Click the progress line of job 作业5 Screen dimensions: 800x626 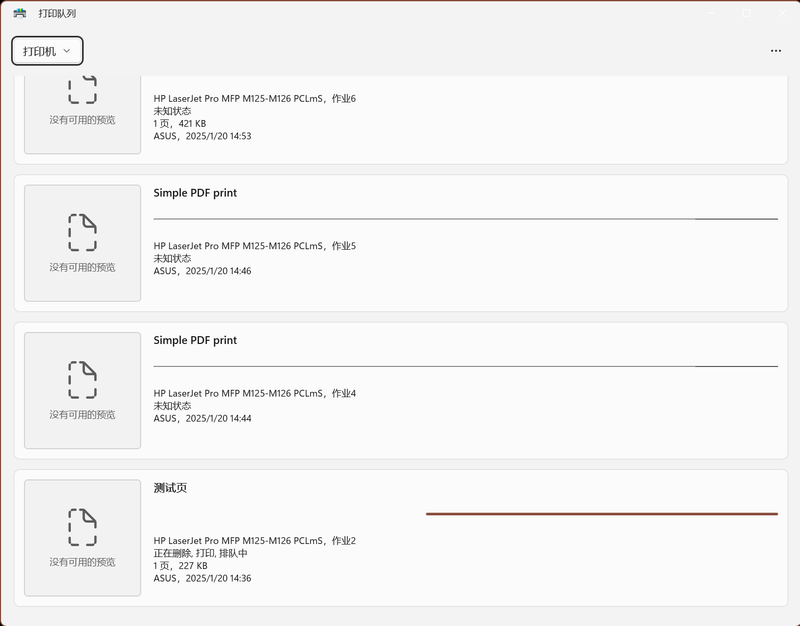465,218
